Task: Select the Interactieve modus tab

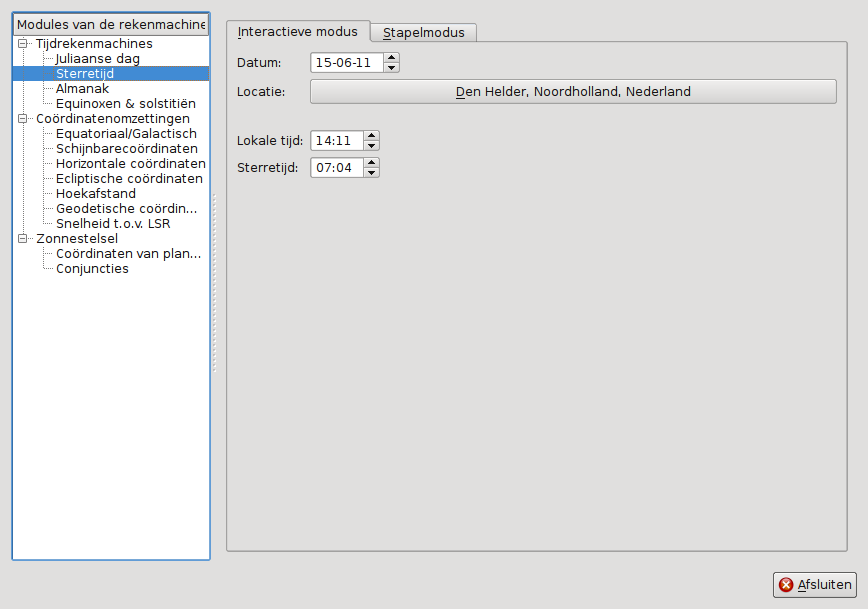Action: click(x=298, y=32)
